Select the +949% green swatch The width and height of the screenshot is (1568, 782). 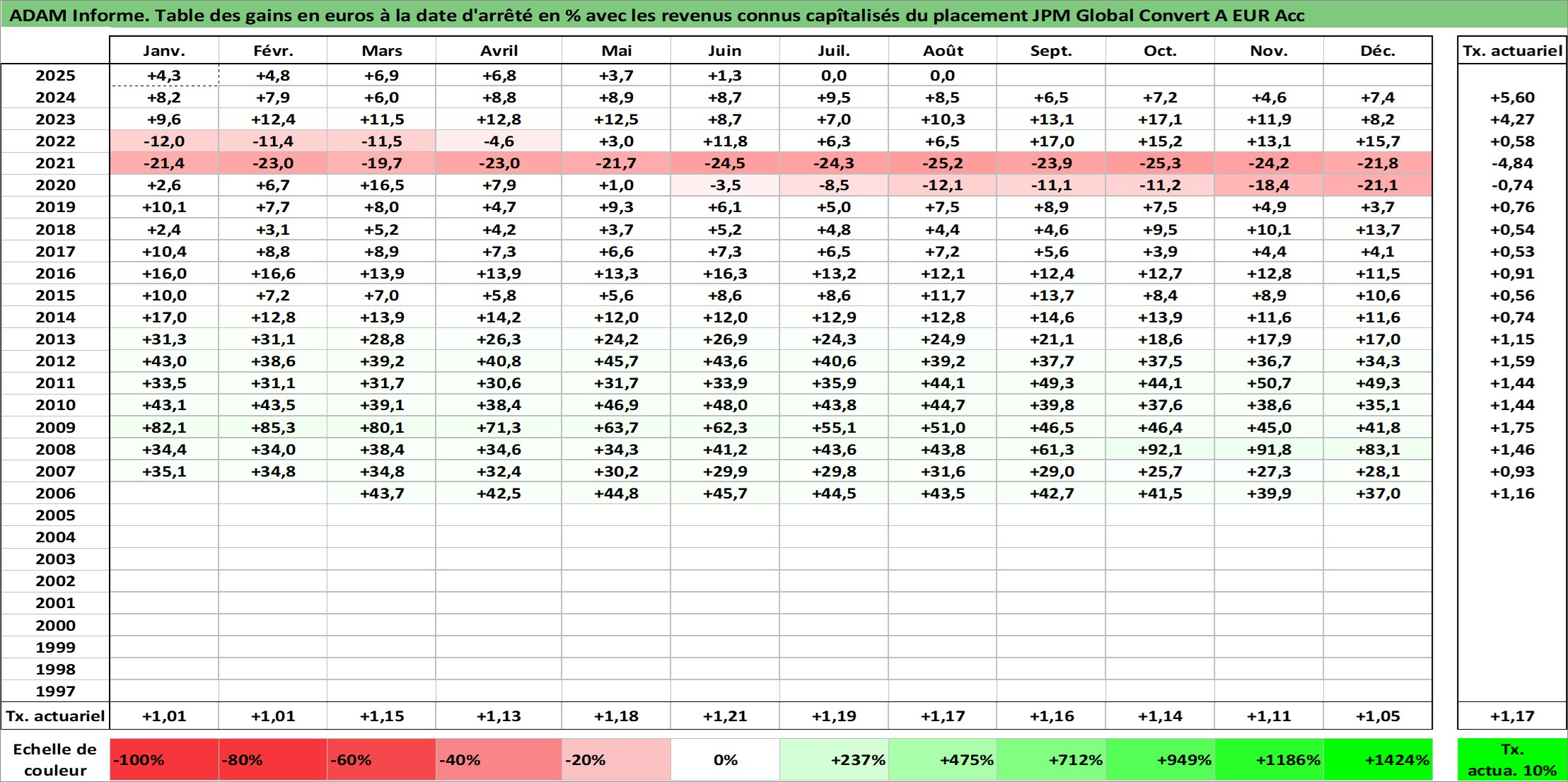click(1160, 760)
